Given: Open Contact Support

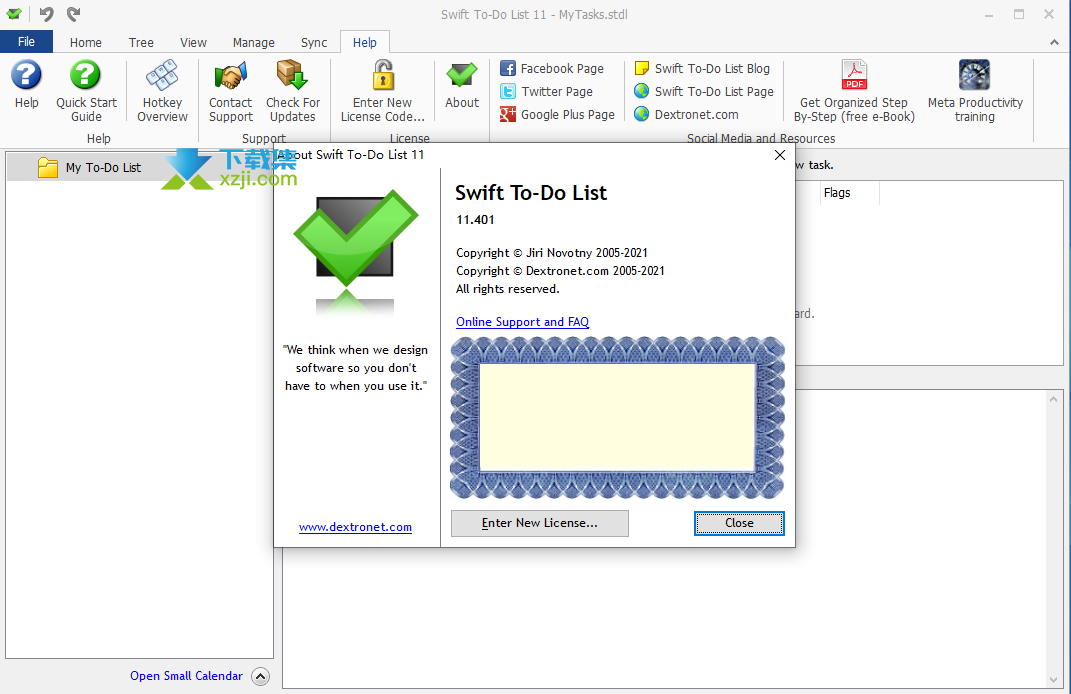Looking at the screenshot, I should [230, 91].
